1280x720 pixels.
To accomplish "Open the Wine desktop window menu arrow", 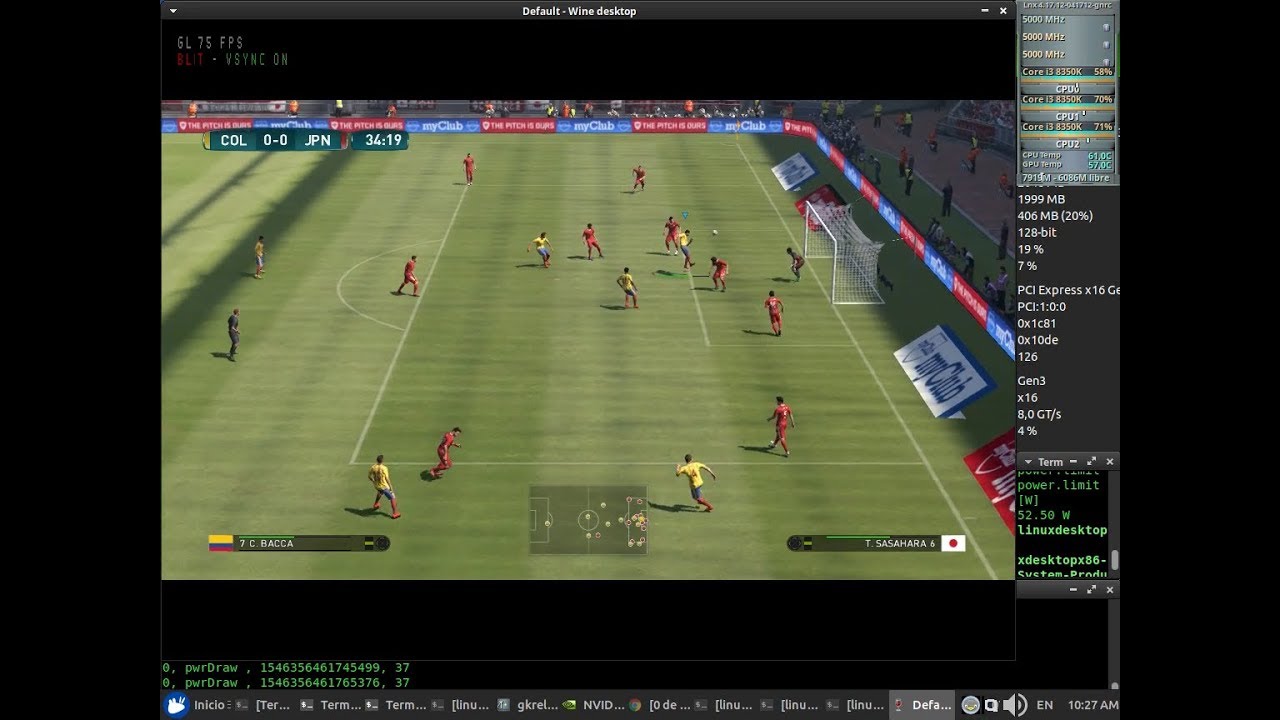I will (x=174, y=11).
